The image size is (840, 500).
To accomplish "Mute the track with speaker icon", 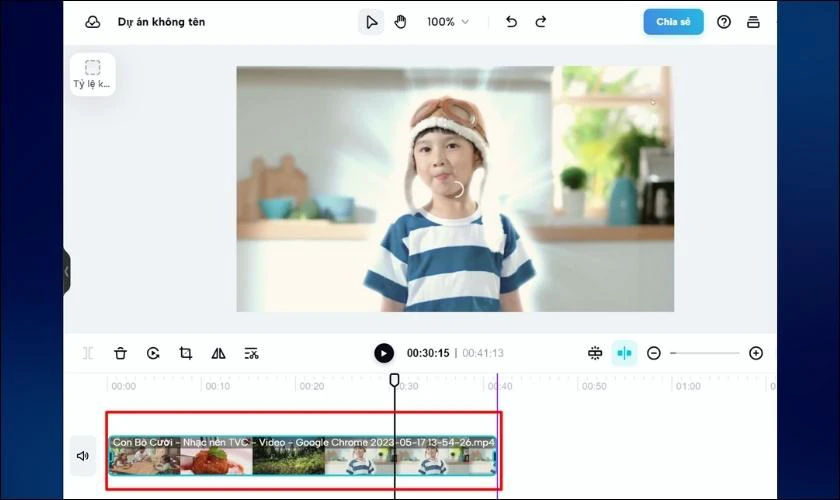I will pos(83,456).
